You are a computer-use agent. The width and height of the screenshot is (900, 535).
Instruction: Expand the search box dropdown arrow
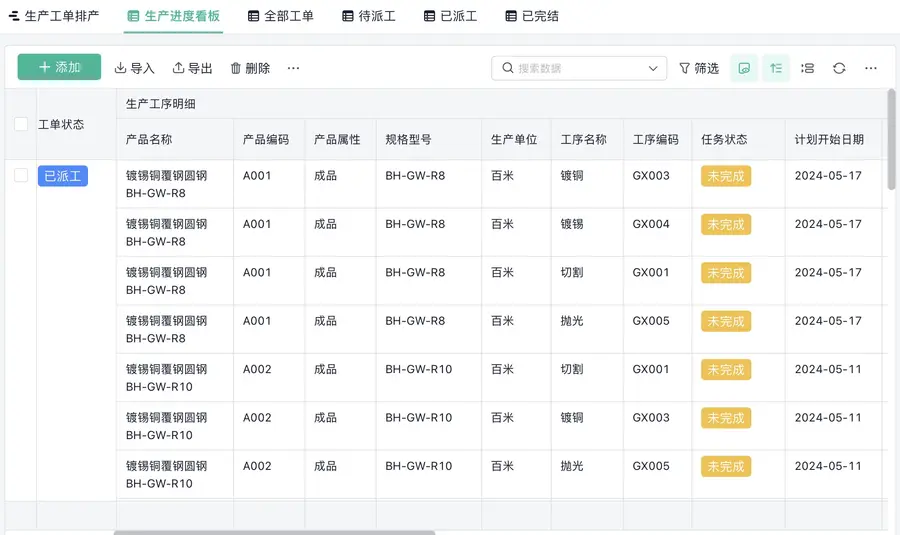click(x=653, y=68)
